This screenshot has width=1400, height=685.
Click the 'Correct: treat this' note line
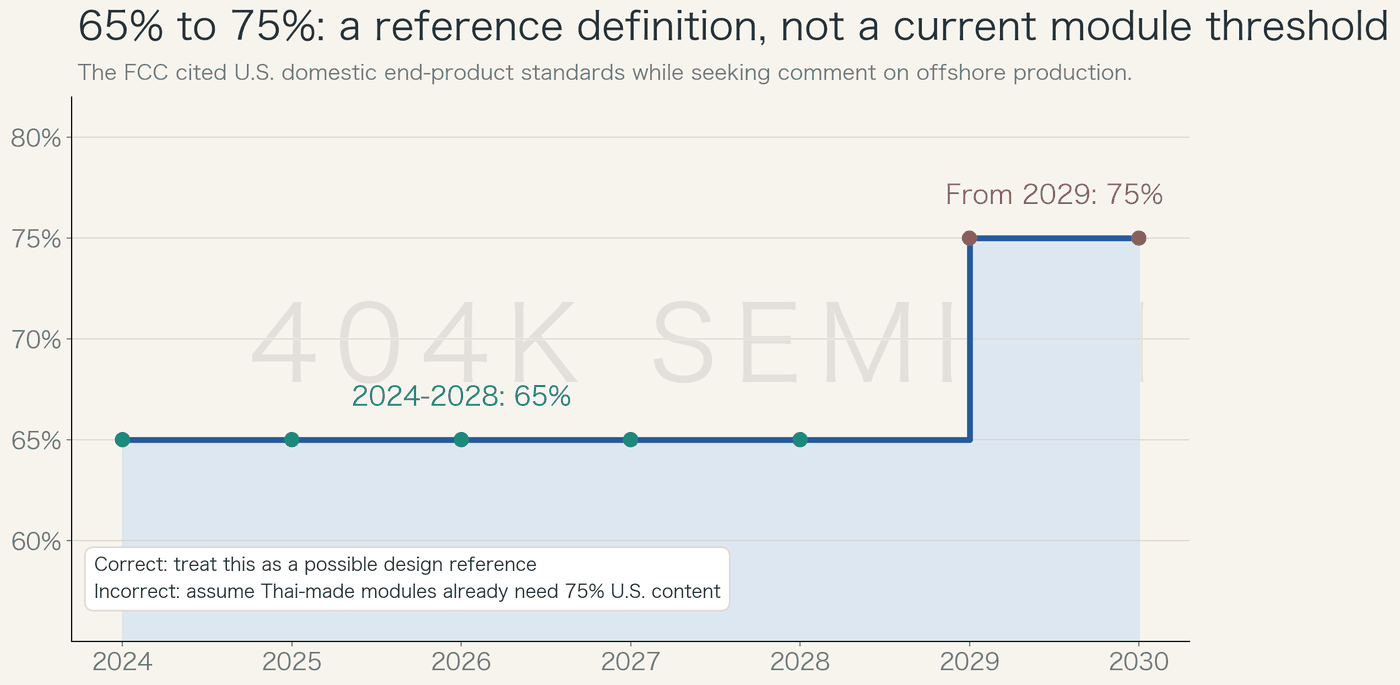pos(315,565)
